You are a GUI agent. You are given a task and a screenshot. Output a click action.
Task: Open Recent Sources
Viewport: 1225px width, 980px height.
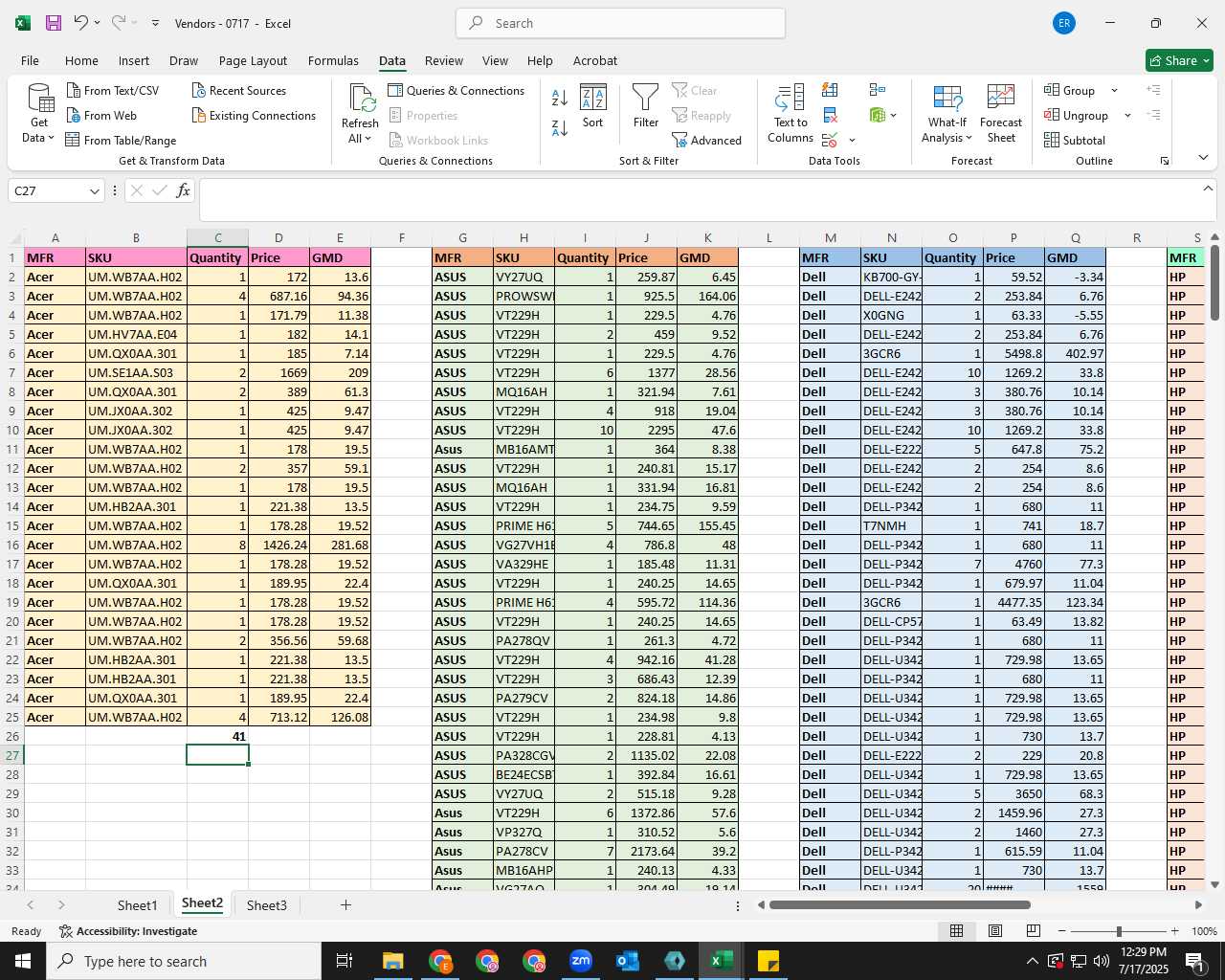tap(239, 90)
